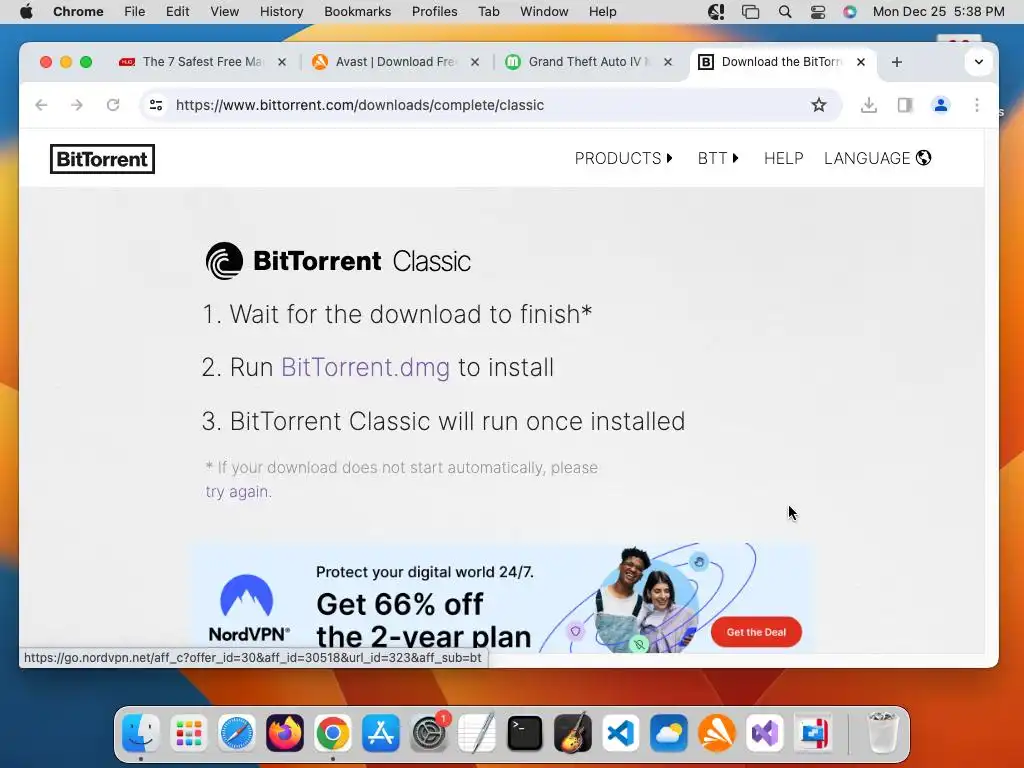Open site information icon in address bar

(x=156, y=105)
